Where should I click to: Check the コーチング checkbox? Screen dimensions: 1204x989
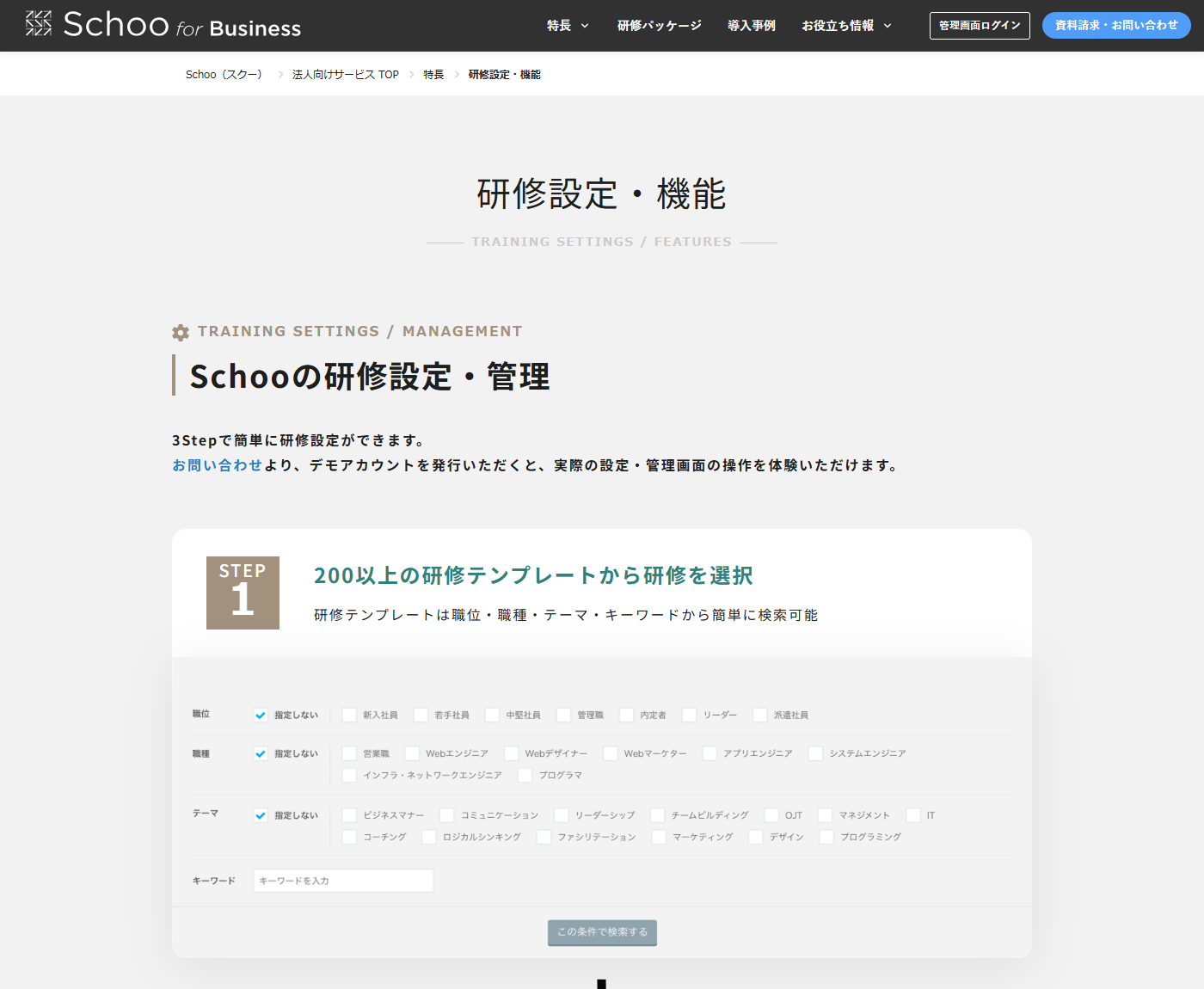(x=349, y=837)
